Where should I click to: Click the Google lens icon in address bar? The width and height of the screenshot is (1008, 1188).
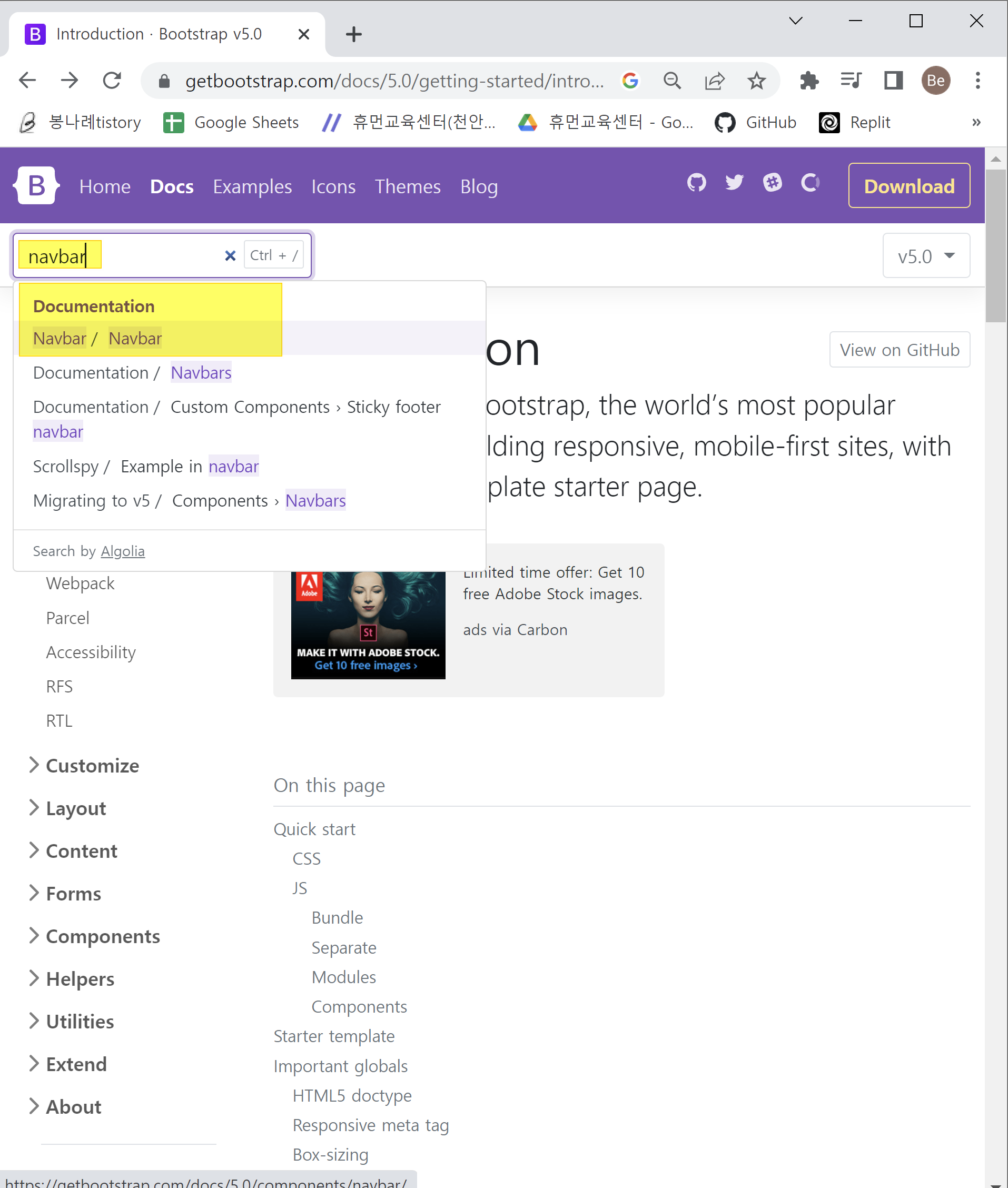click(630, 81)
